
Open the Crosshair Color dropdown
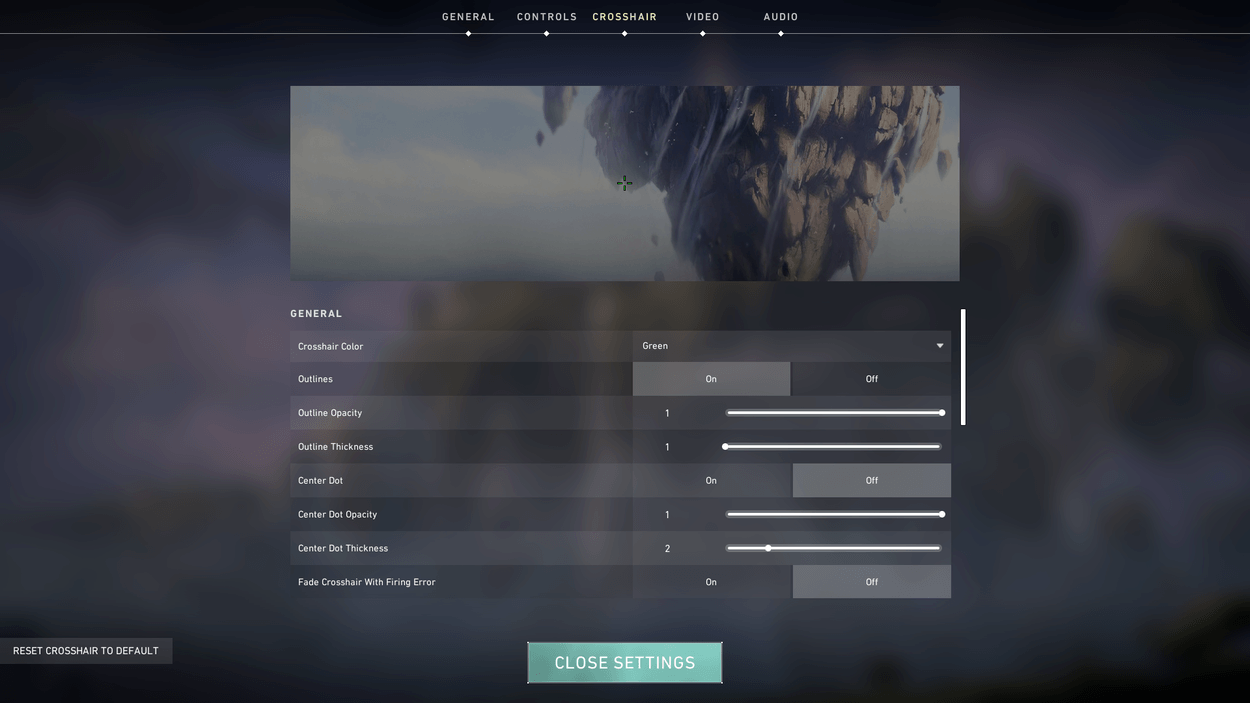pyautogui.click(x=791, y=346)
